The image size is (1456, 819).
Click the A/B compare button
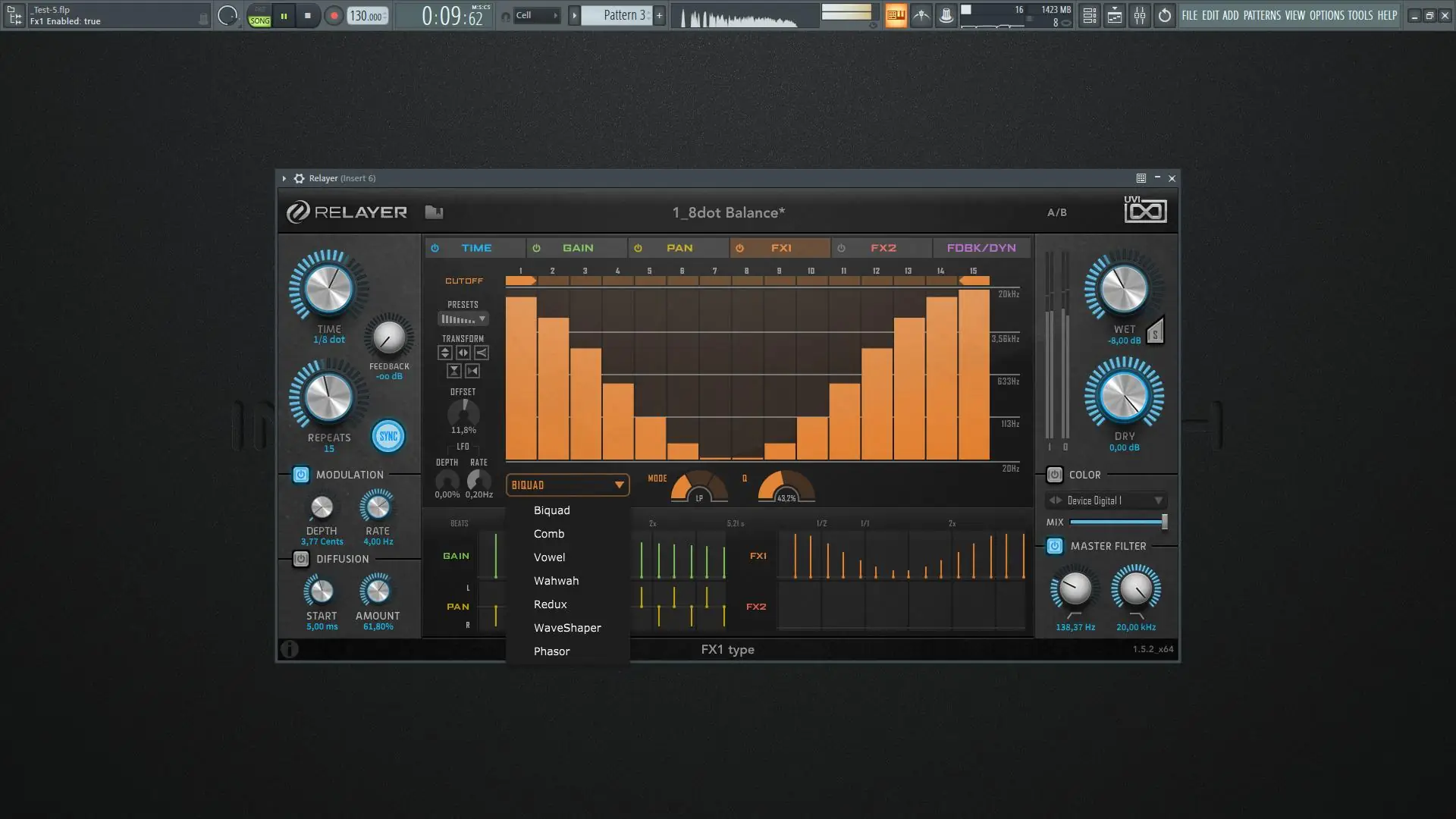click(1056, 212)
